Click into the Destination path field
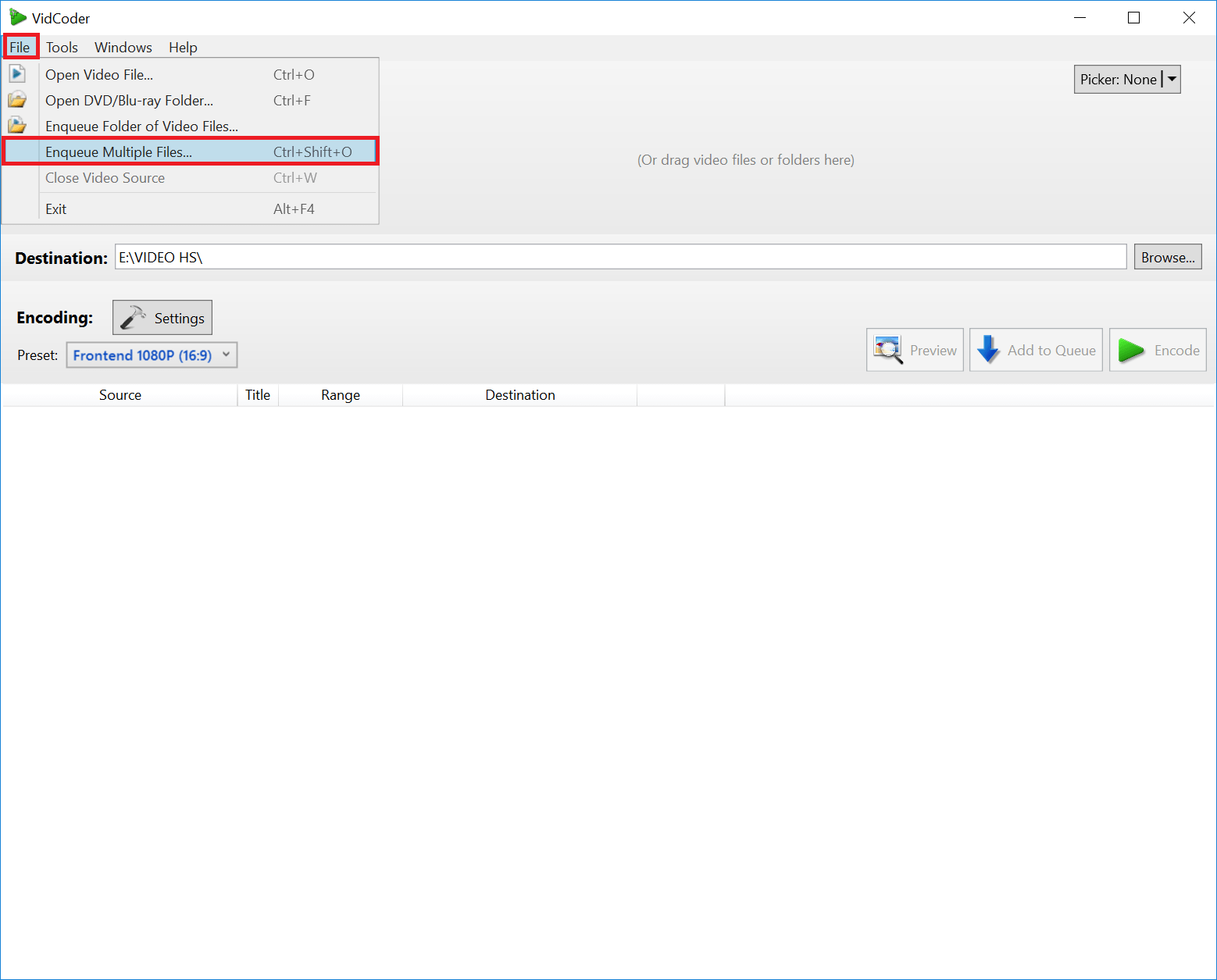Viewport: 1217px width, 980px height. click(620, 257)
